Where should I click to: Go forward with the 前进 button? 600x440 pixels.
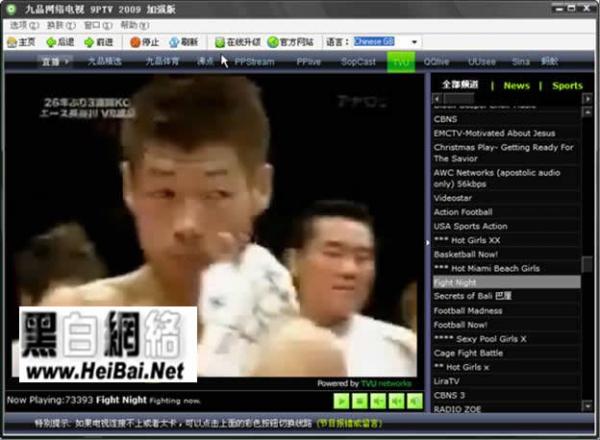99,42
